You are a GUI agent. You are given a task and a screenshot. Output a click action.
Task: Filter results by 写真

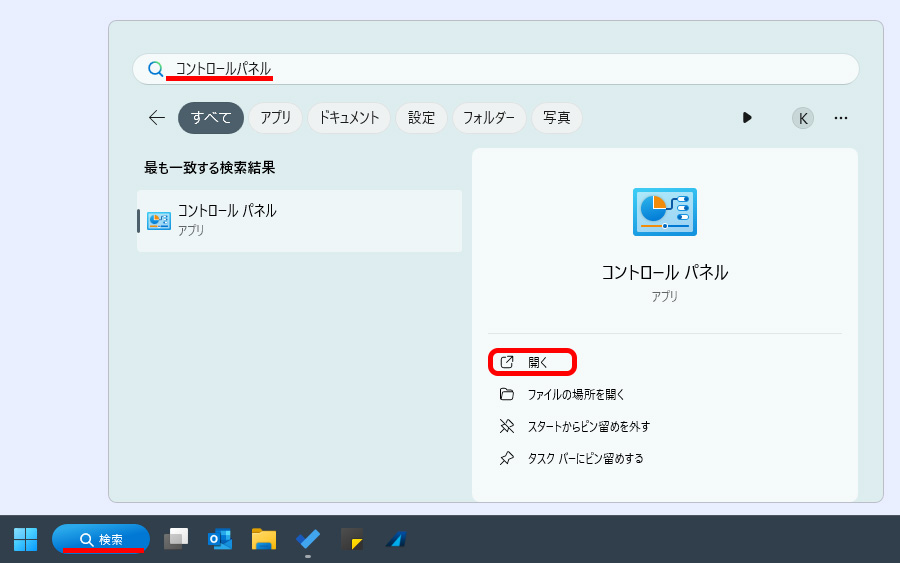point(557,118)
